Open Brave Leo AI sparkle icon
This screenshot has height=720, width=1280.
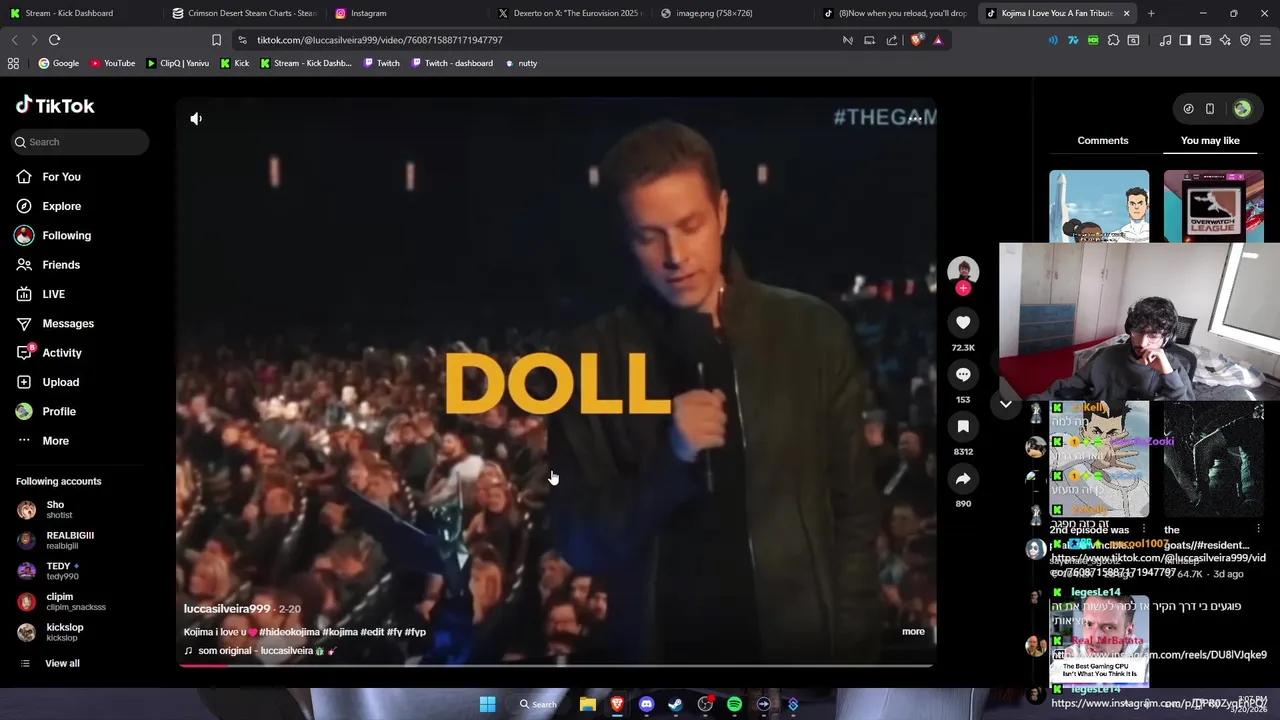tap(1225, 40)
